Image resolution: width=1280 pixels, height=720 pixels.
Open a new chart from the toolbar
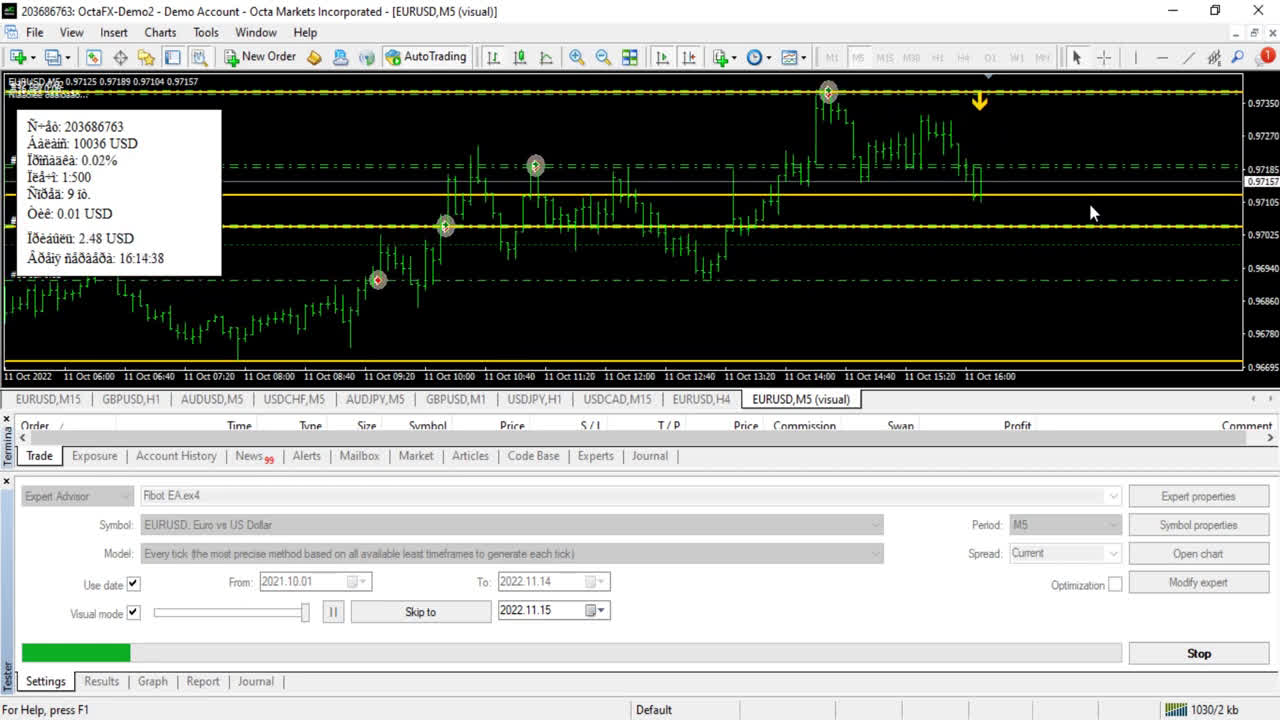[18, 57]
